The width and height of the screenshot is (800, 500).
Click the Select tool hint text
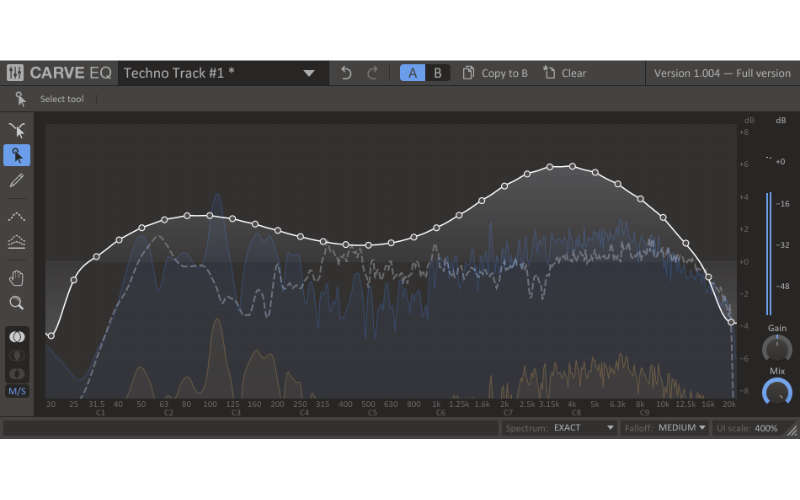pyautogui.click(x=62, y=99)
